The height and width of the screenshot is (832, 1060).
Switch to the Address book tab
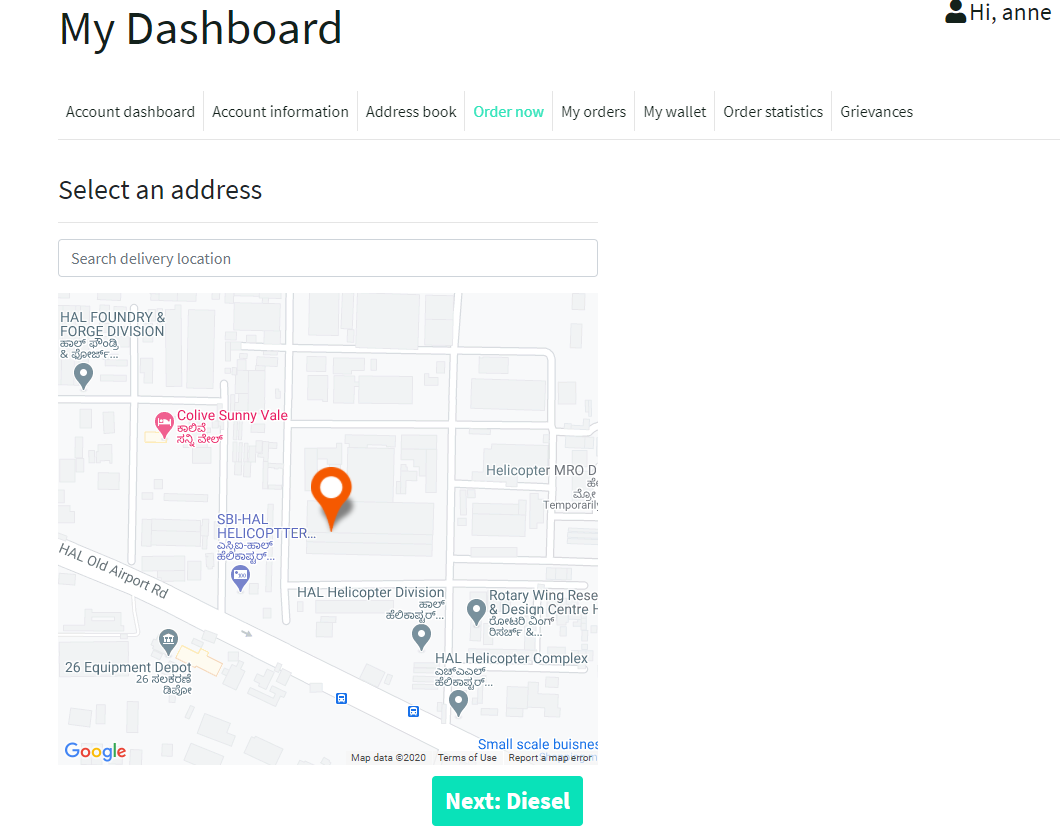[x=411, y=112]
